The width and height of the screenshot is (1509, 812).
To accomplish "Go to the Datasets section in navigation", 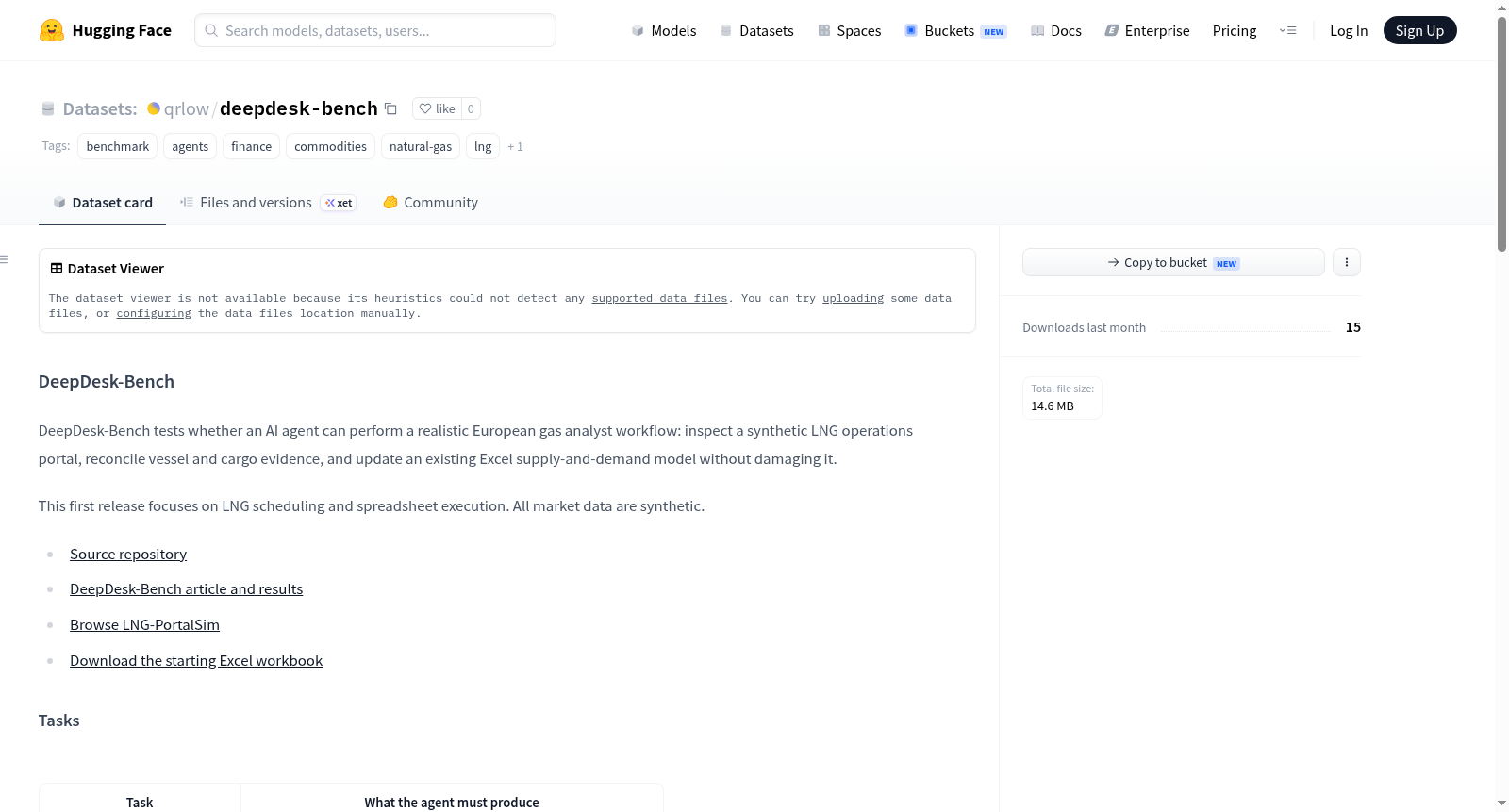I will (757, 30).
